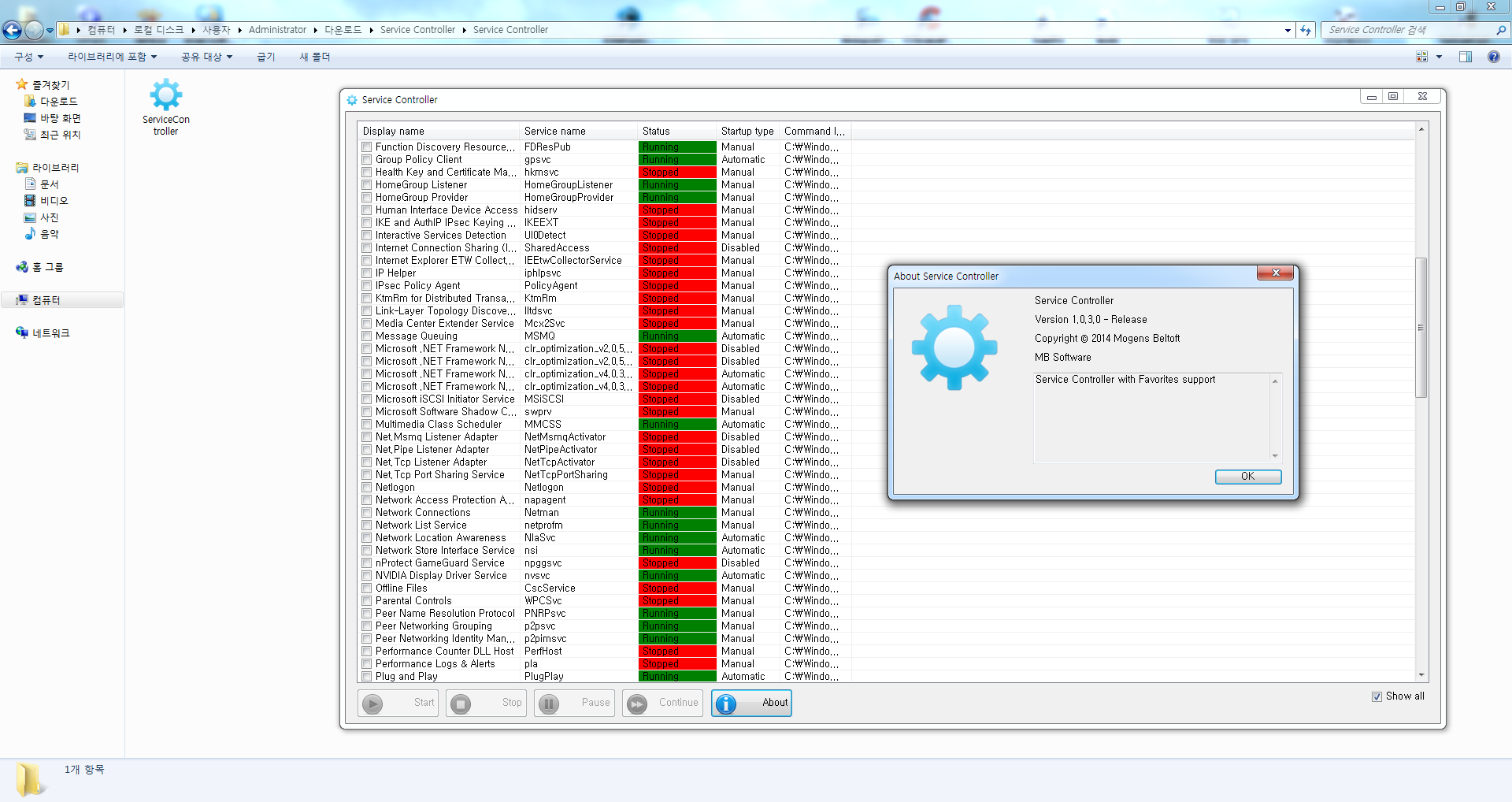Click the 새 폴더 toolbar item
Viewport: 1512px width, 802px height.
click(315, 57)
